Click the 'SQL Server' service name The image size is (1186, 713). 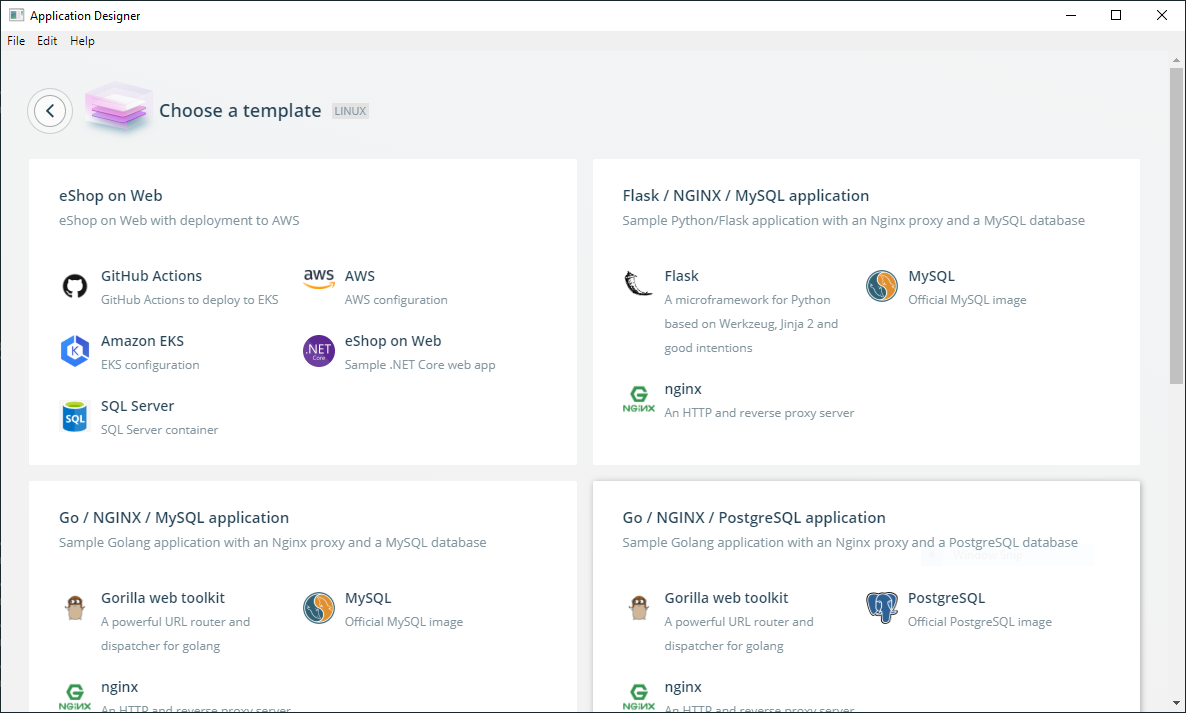coord(137,406)
